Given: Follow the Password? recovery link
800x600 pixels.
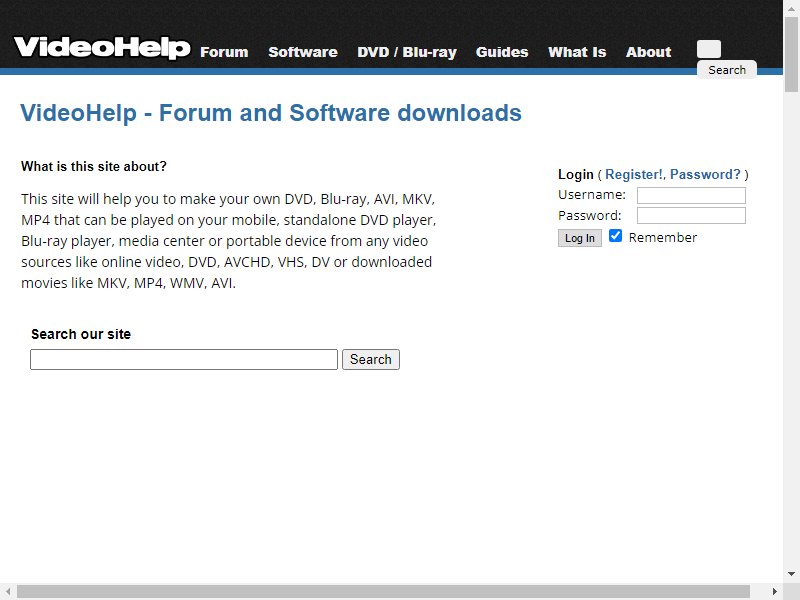Looking at the screenshot, I should (705, 174).
